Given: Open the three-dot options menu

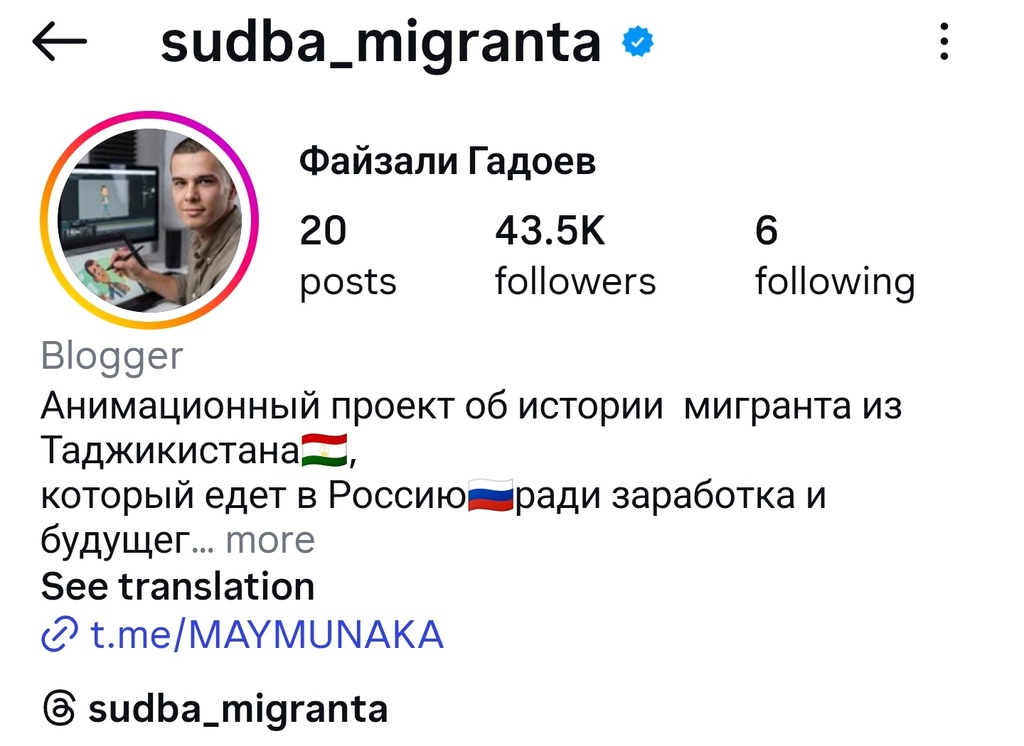Looking at the screenshot, I should pyautogui.click(x=943, y=42).
